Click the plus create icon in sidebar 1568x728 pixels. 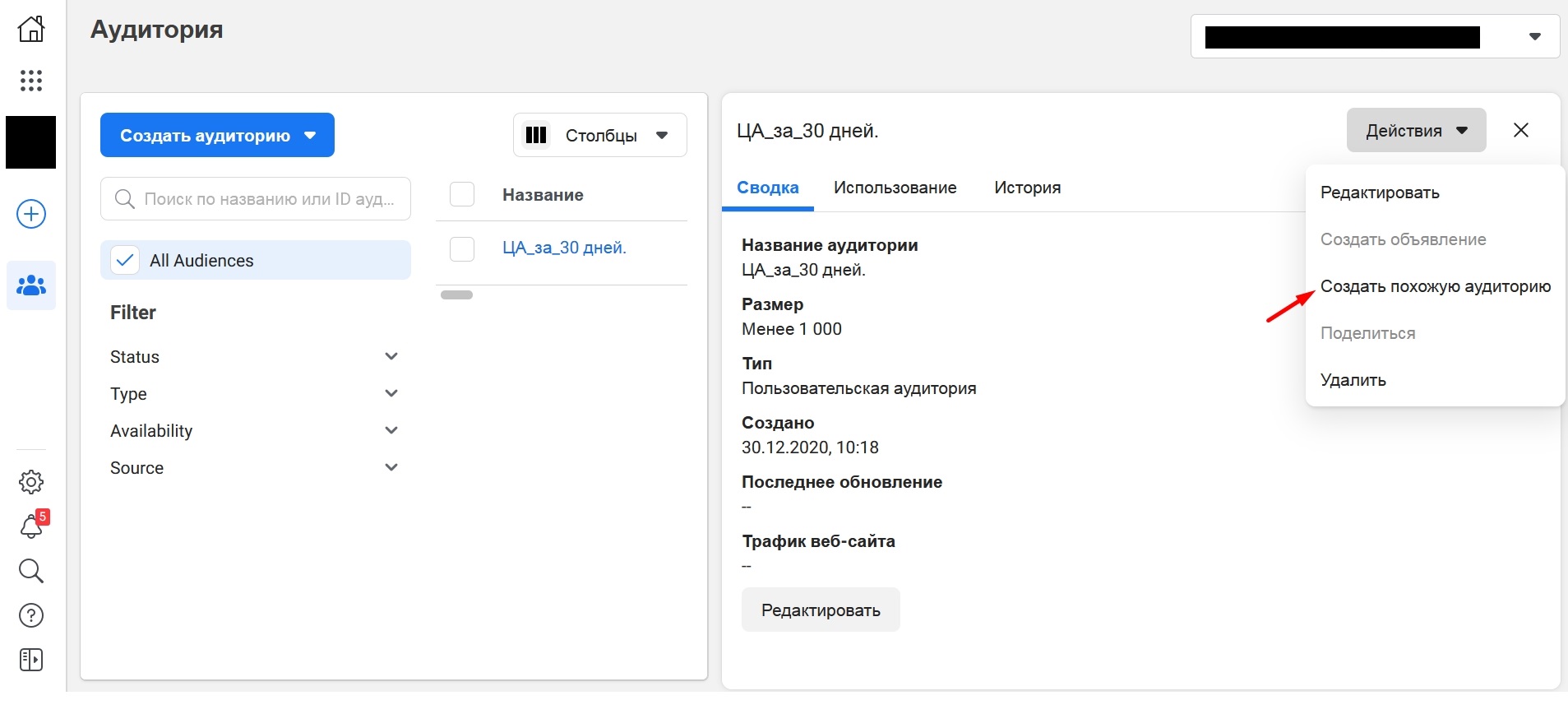31,215
